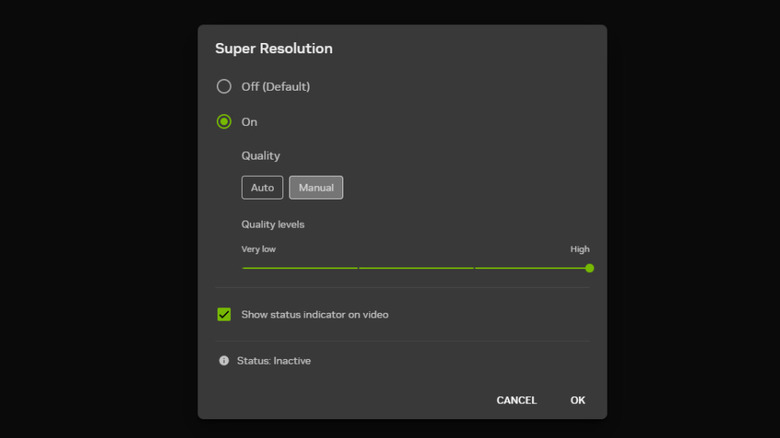Select the Off (Default) radio button
The image size is (780, 438).
(x=224, y=87)
